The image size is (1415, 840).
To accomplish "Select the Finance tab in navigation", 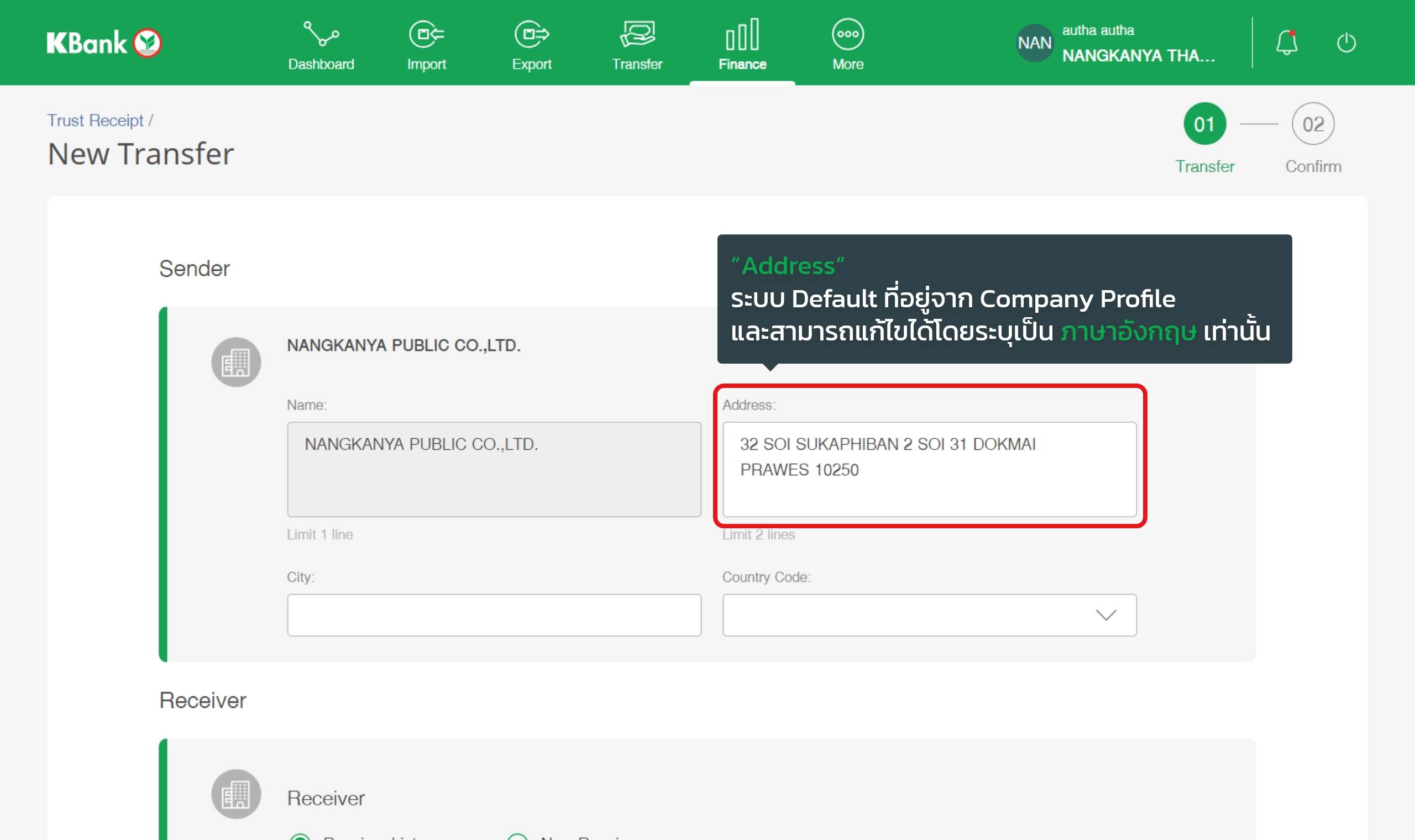I will (x=742, y=44).
